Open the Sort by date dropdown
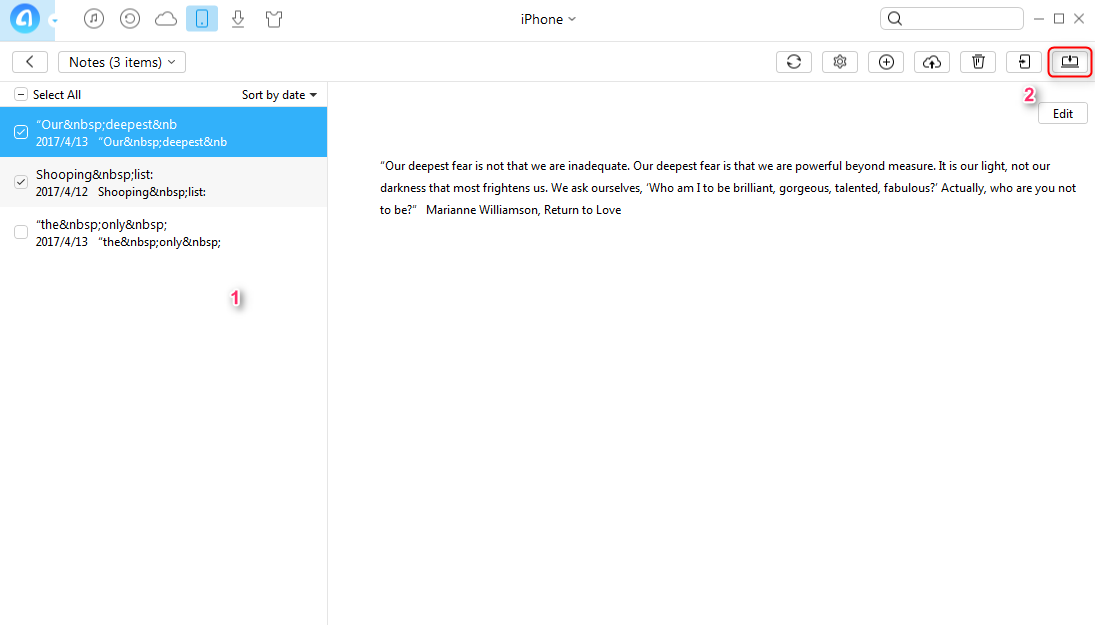This screenshot has width=1095, height=625. tap(279, 95)
